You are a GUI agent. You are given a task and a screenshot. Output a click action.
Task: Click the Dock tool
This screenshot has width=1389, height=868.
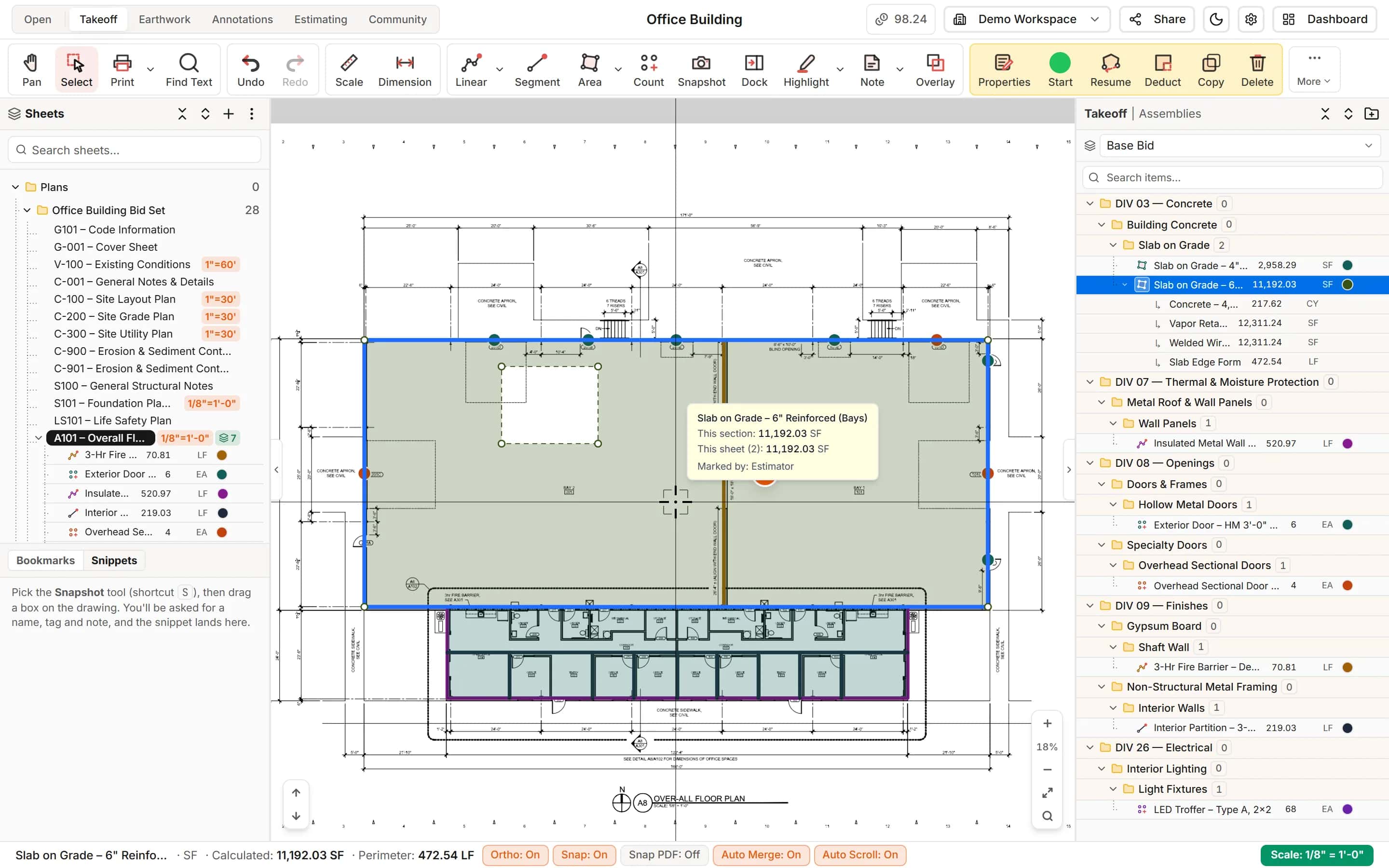click(754, 70)
